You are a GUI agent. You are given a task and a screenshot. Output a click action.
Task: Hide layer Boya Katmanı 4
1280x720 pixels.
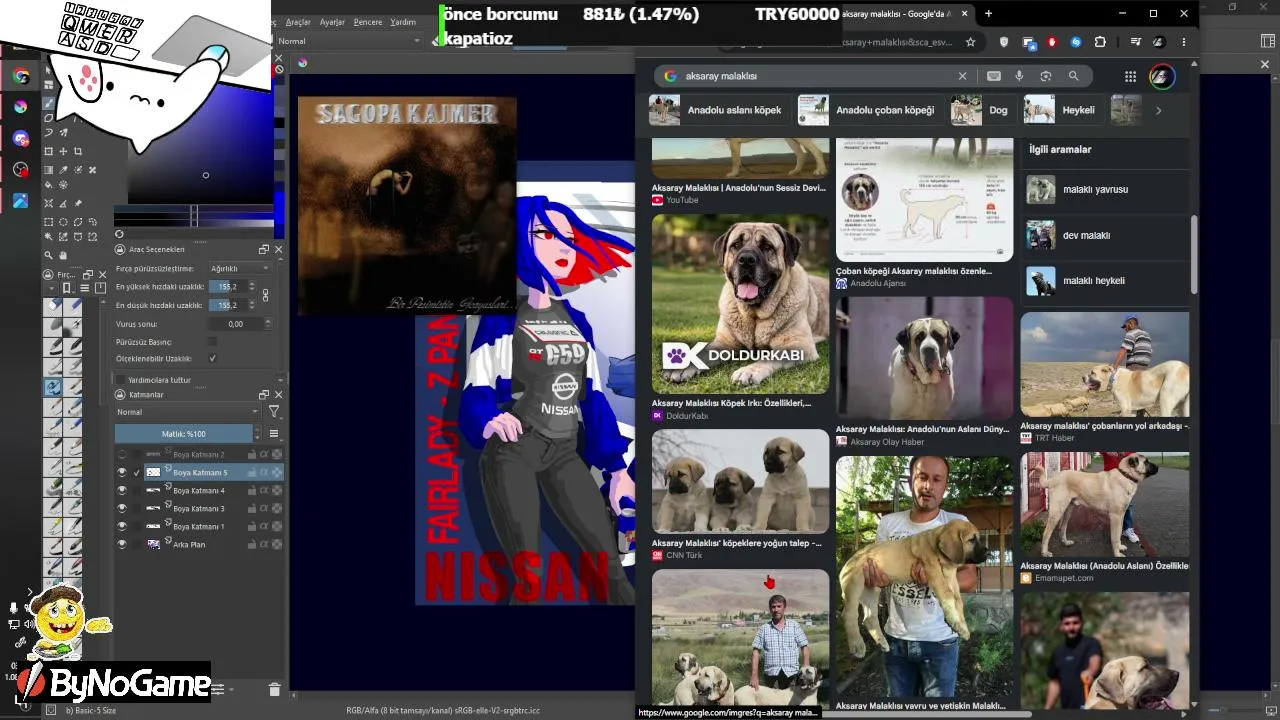coord(122,490)
